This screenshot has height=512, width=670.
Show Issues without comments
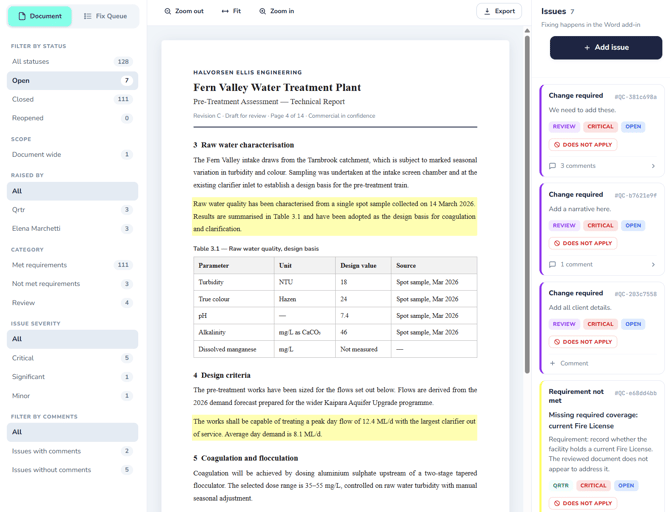72,470
